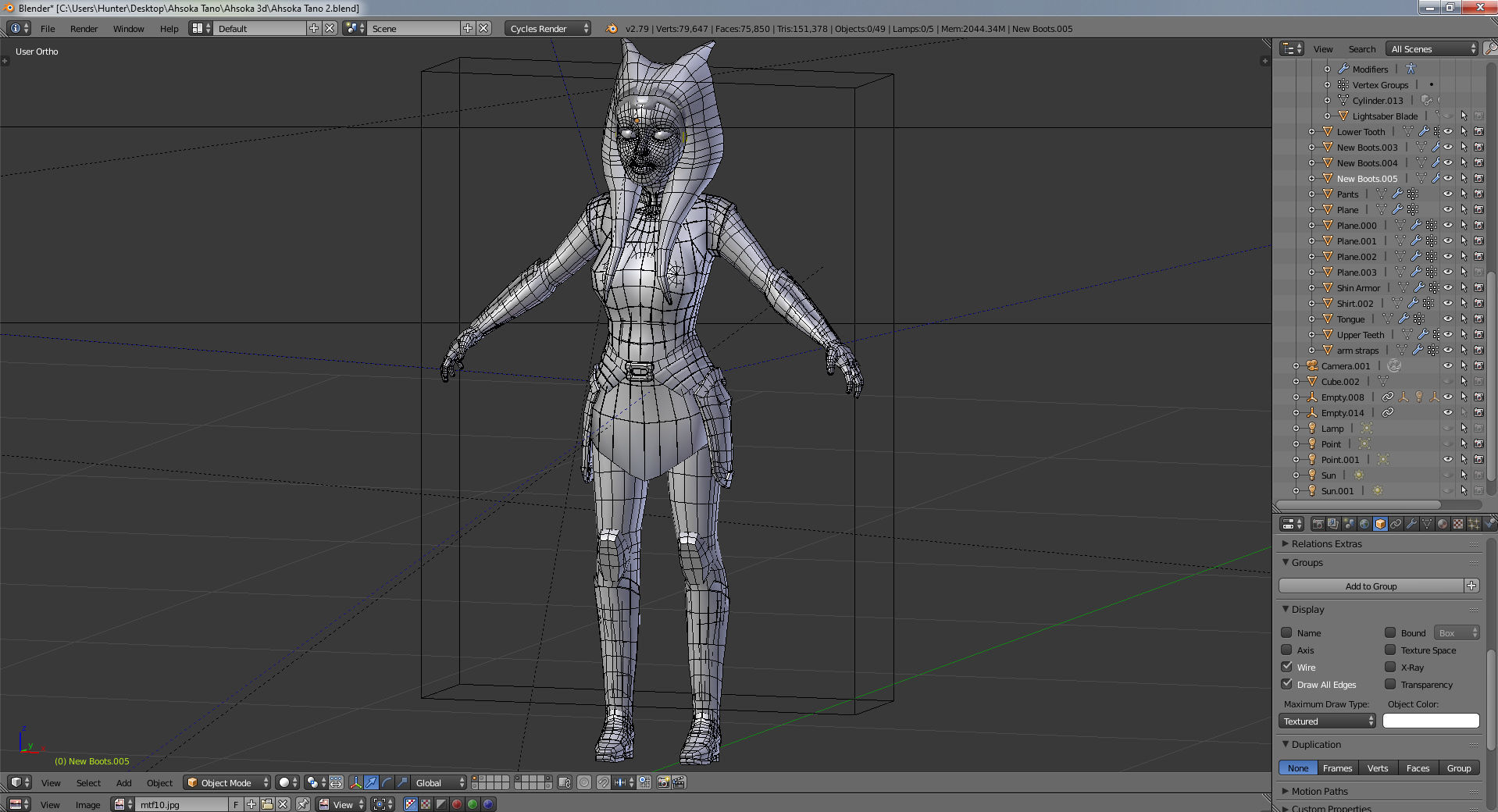Select Group duplication option
This screenshot has width=1498, height=812.
pyautogui.click(x=1458, y=767)
